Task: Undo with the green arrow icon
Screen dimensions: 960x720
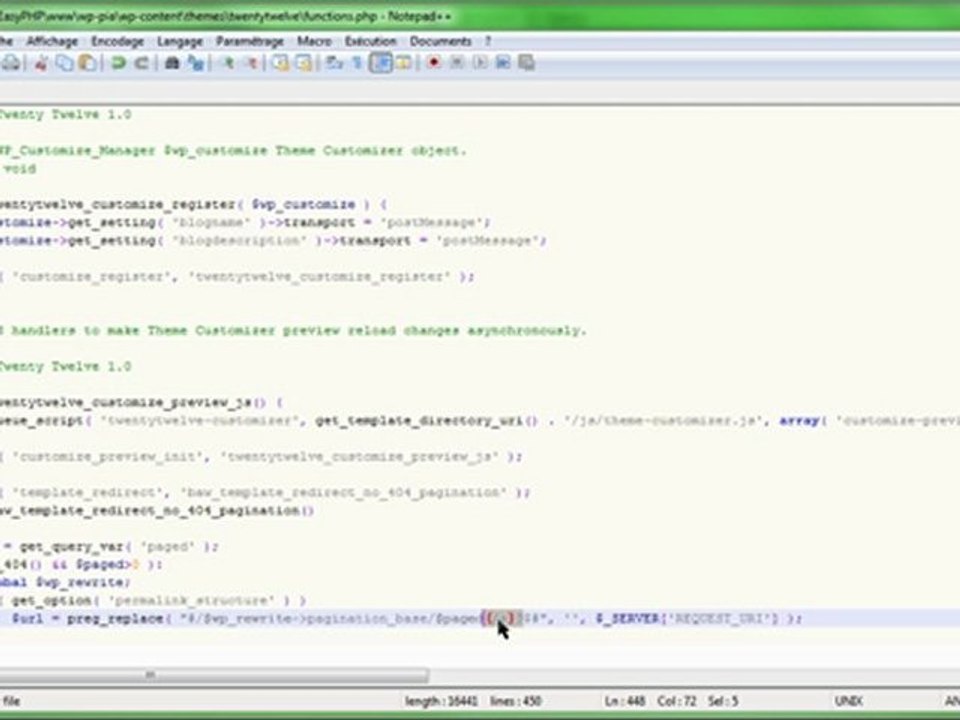Action: (118, 62)
